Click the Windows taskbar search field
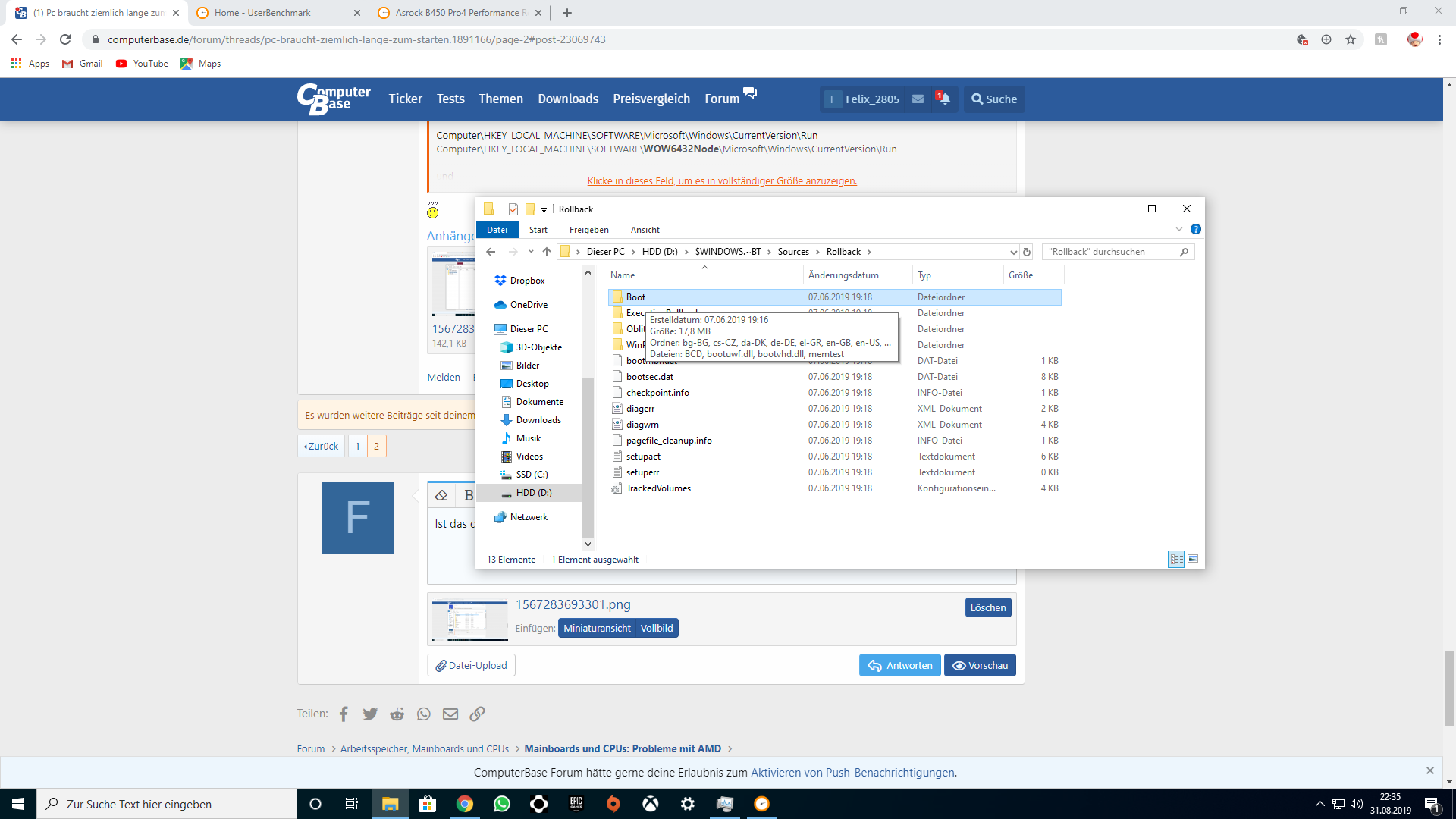This screenshot has width=1456, height=819. pyautogui.click(x=167, y=804)
